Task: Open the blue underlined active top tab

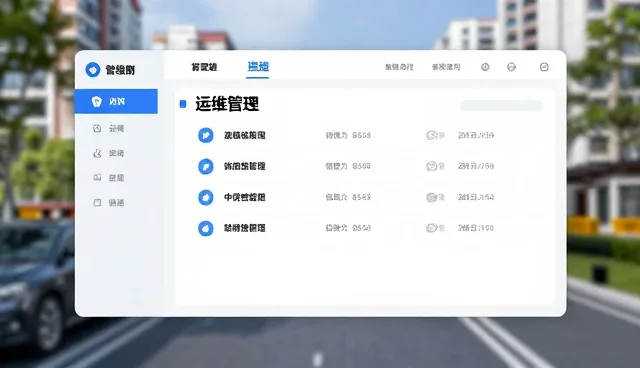Action: pos(258,67)
